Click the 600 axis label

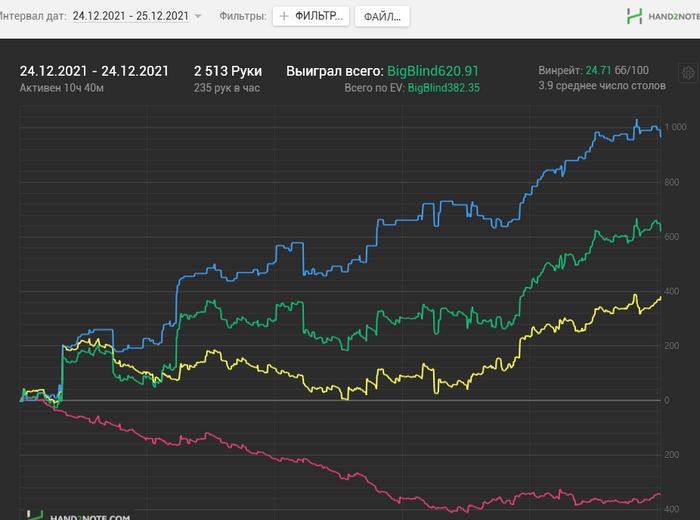(x=671, y=237)
